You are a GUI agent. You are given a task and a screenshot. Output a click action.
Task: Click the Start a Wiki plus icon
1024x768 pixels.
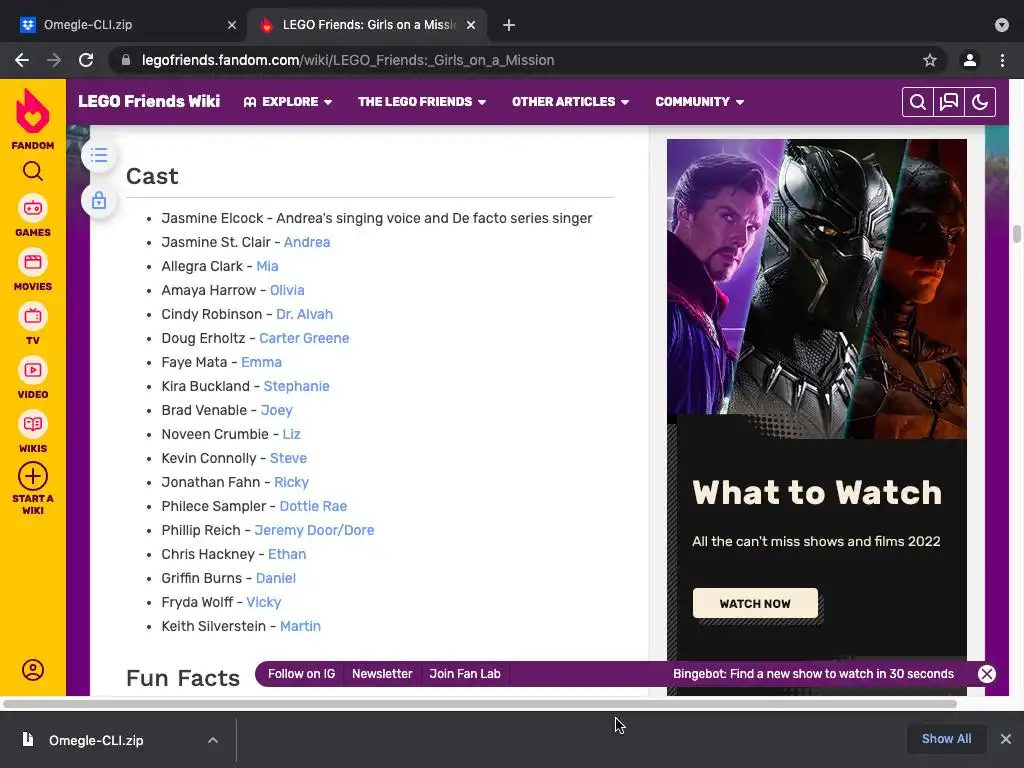pyautogui.click(x=33, y=476)
